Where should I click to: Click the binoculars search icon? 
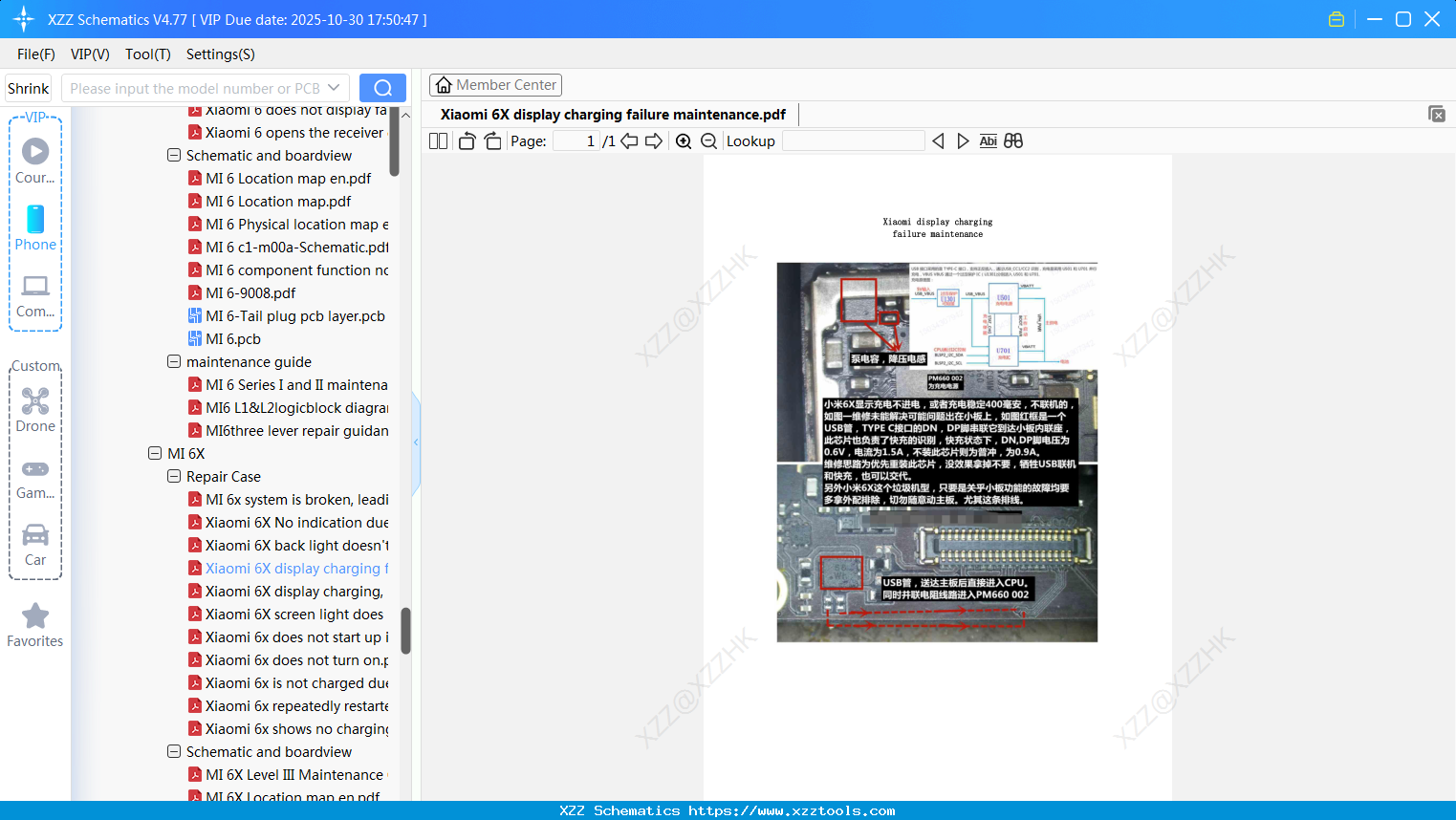tap(1013, 141)
